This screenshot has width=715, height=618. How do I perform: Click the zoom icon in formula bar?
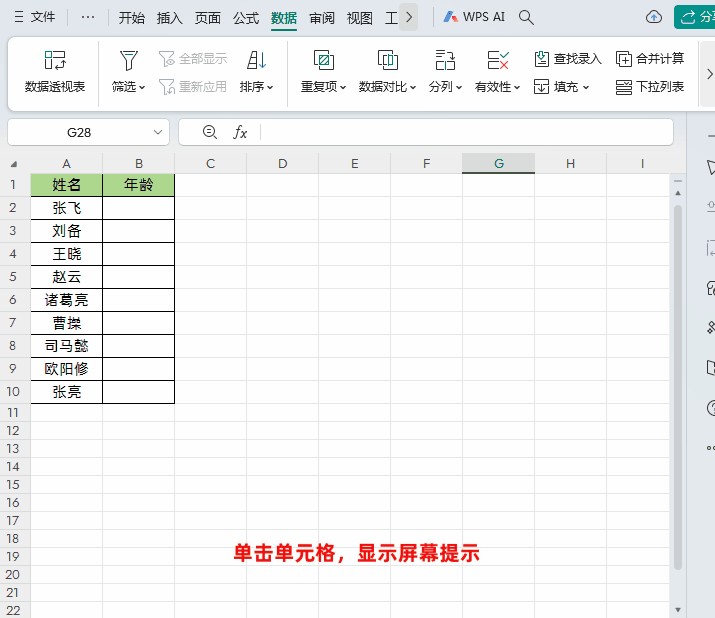point(210,132)
